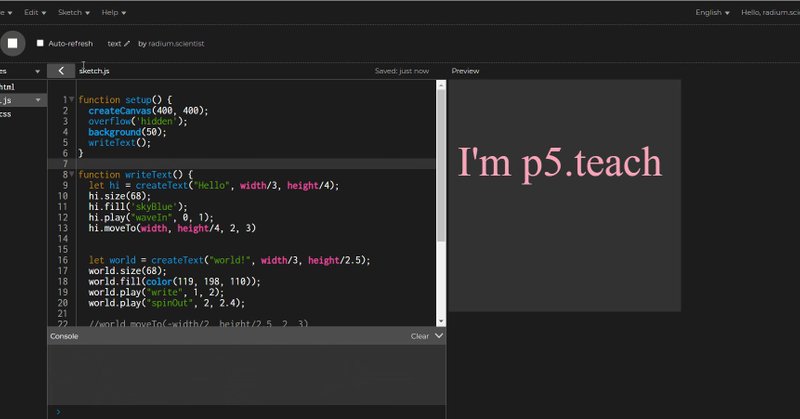Open the Help menu

click(113, 12)
